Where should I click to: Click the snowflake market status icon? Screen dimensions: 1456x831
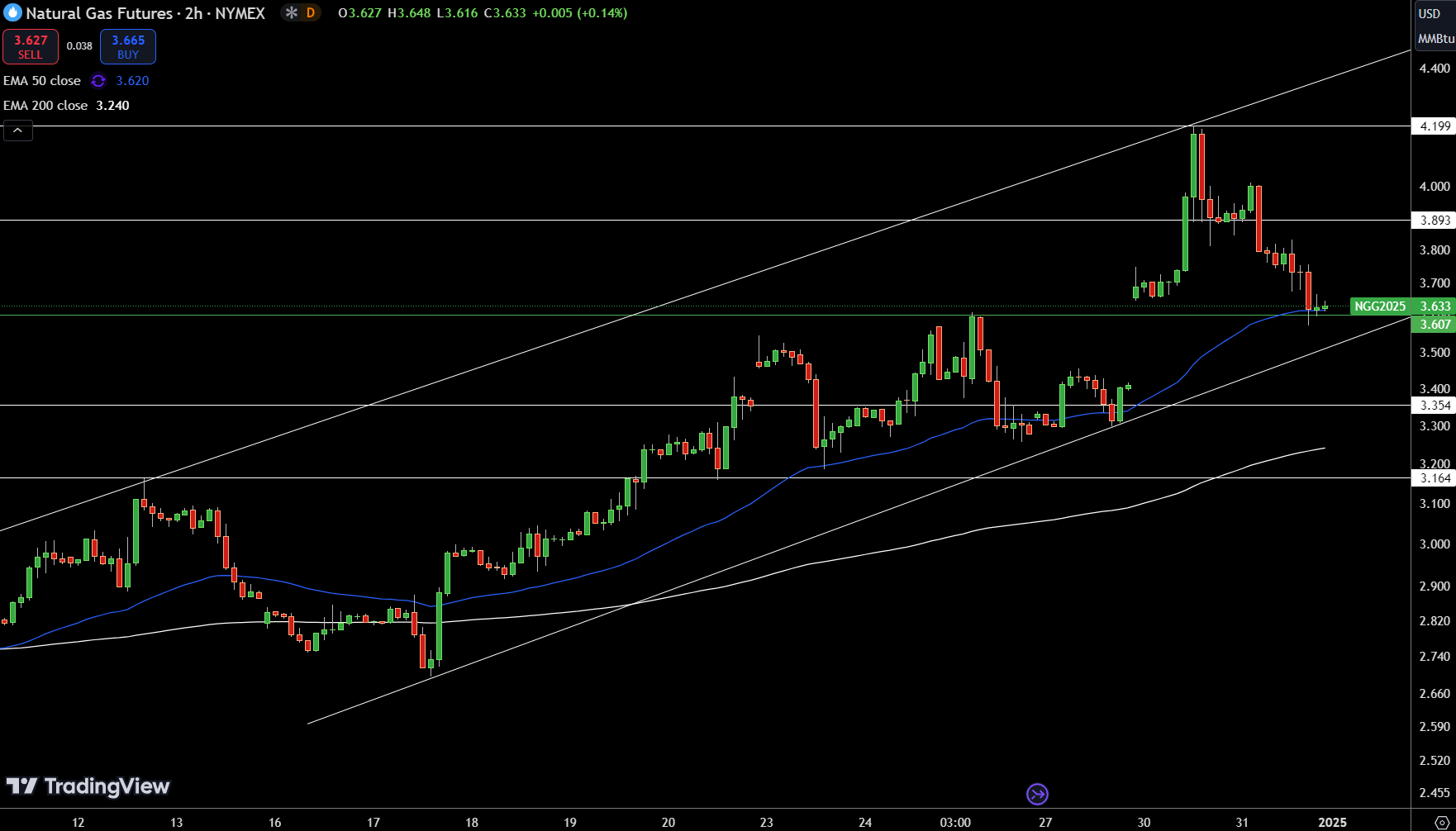(x=291, y=13)
